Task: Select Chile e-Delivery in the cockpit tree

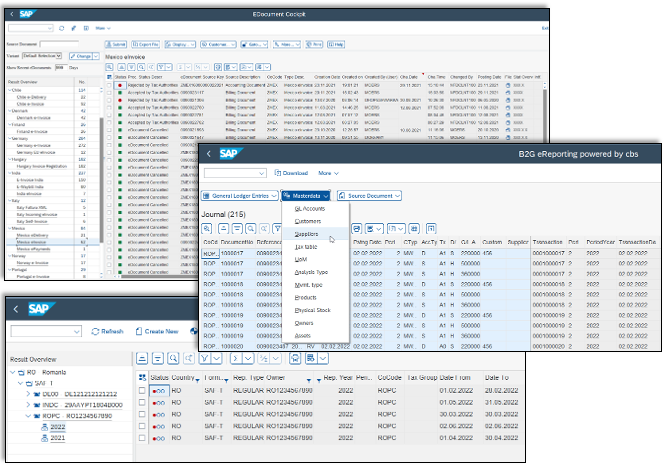Action: click(x=31, y=97)
